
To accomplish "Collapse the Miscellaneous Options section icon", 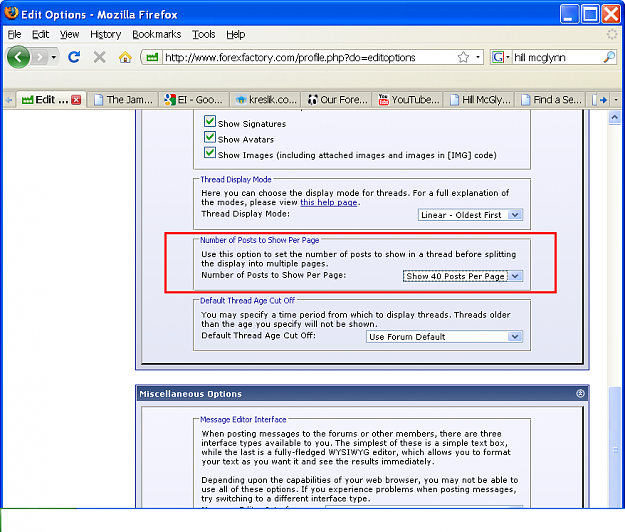I will (x=580, y=394).
